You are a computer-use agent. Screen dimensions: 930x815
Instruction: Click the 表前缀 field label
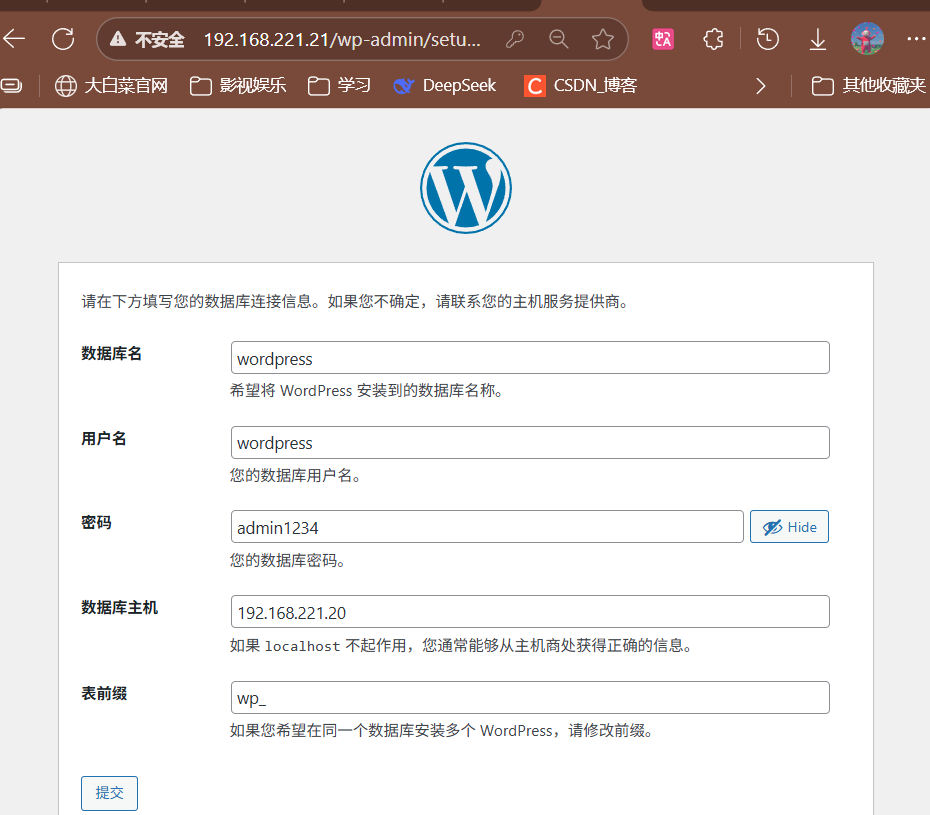[104, 693]
